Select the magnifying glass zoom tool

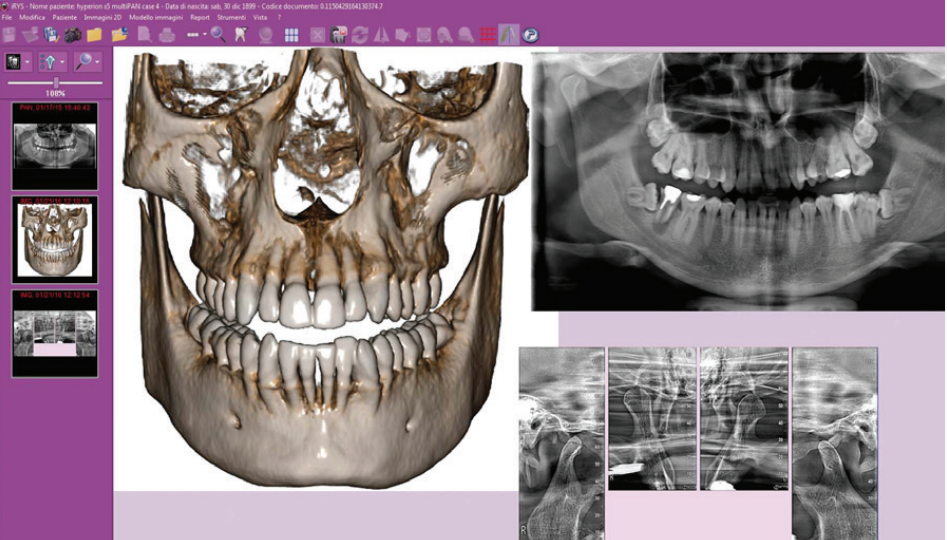coord(218,35)
